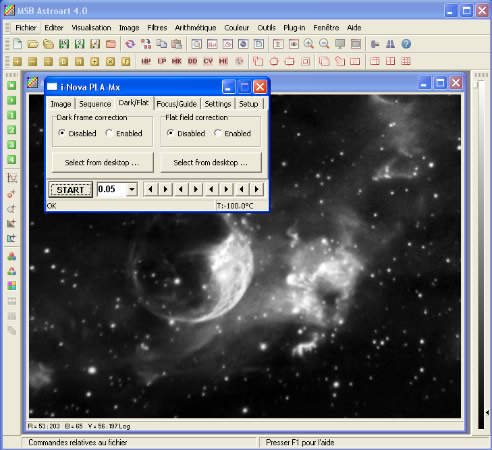Image resolution: width=492 pixels, height=450 pixels.
Task: Switch to the Focus/Guide tab
Action: 177,104
